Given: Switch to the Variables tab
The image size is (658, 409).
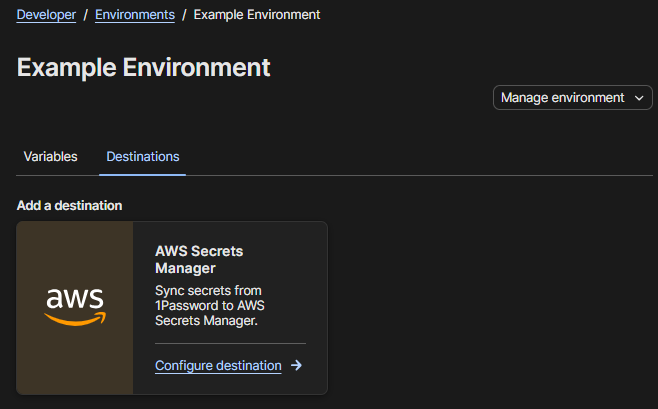Looking at the screenshot, I should [x=50, y=157].
